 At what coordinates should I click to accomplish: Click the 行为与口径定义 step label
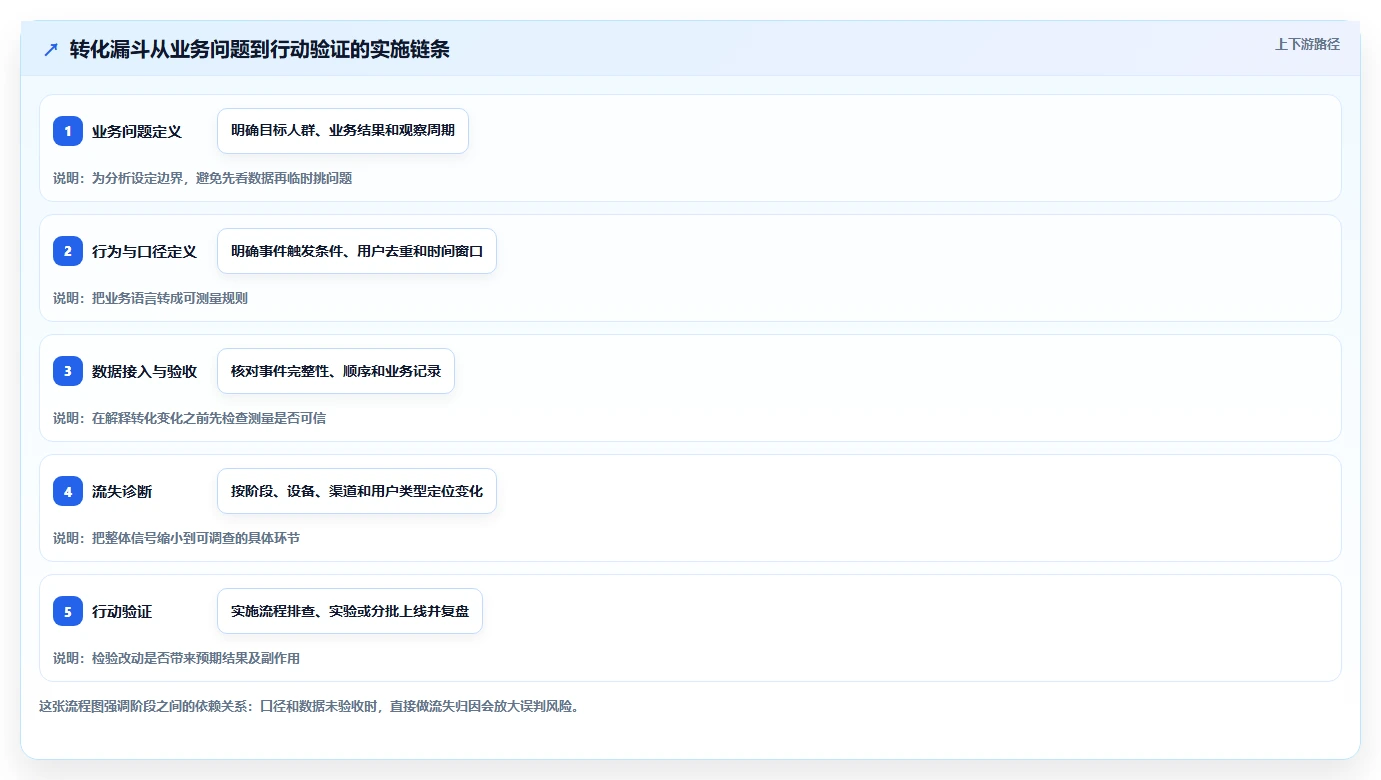144,251
